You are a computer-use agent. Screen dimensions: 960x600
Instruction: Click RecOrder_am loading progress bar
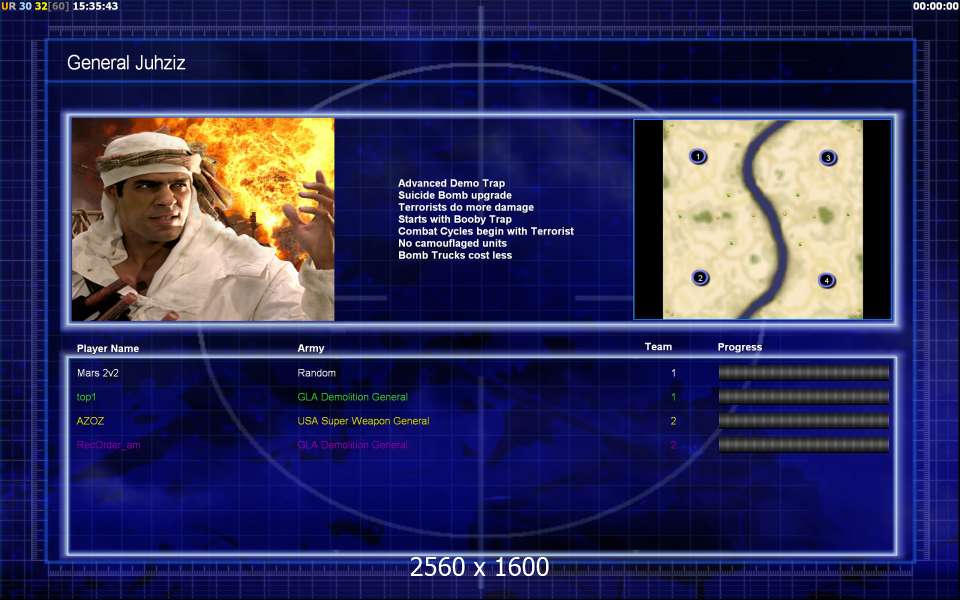coord(803,444)
